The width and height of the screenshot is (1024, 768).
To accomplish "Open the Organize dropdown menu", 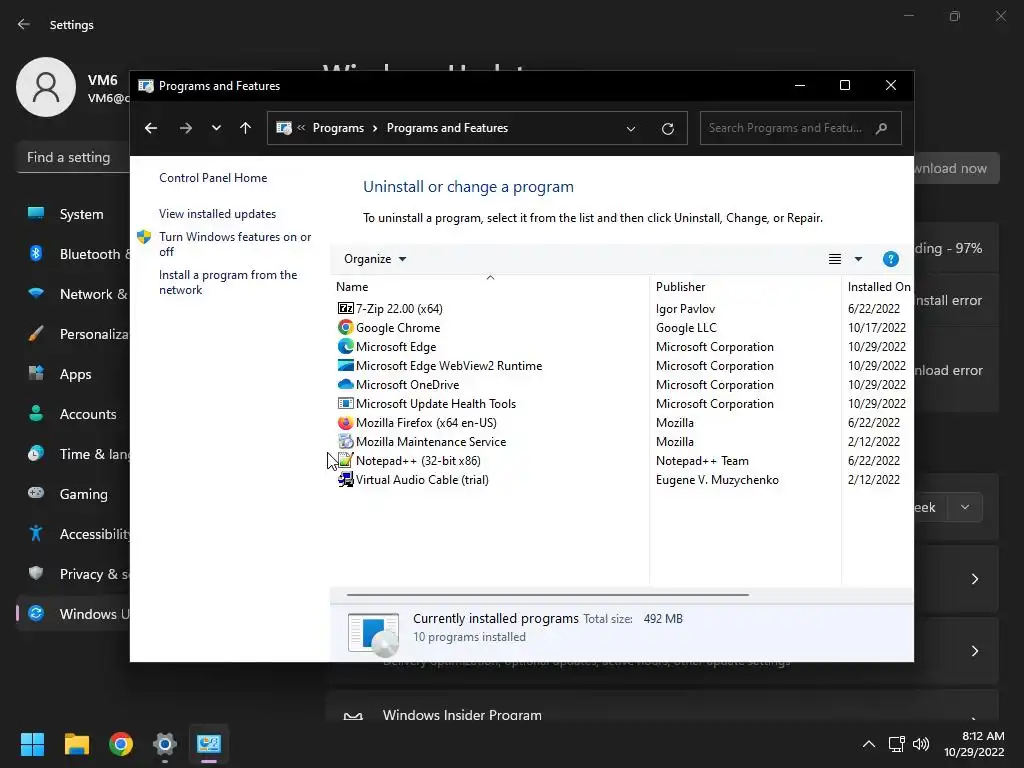I will tap(375, 259).
